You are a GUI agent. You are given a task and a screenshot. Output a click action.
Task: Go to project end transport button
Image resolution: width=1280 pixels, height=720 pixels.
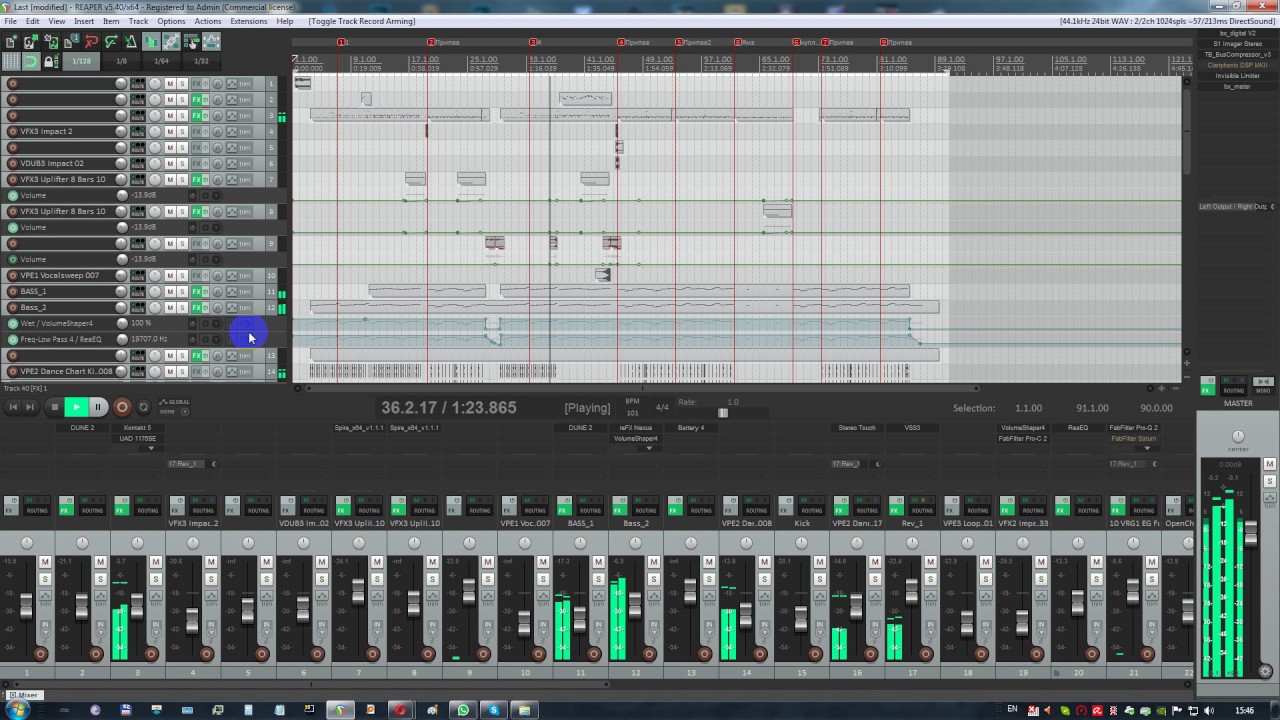coord(30,407)
